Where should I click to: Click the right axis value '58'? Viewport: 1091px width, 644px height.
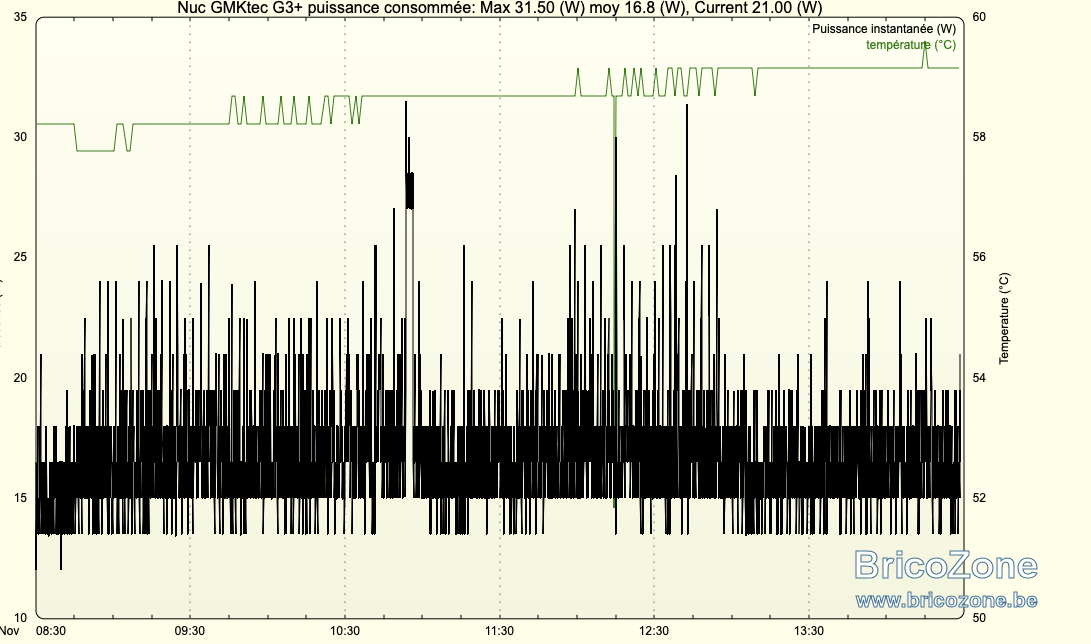[979, 137]
